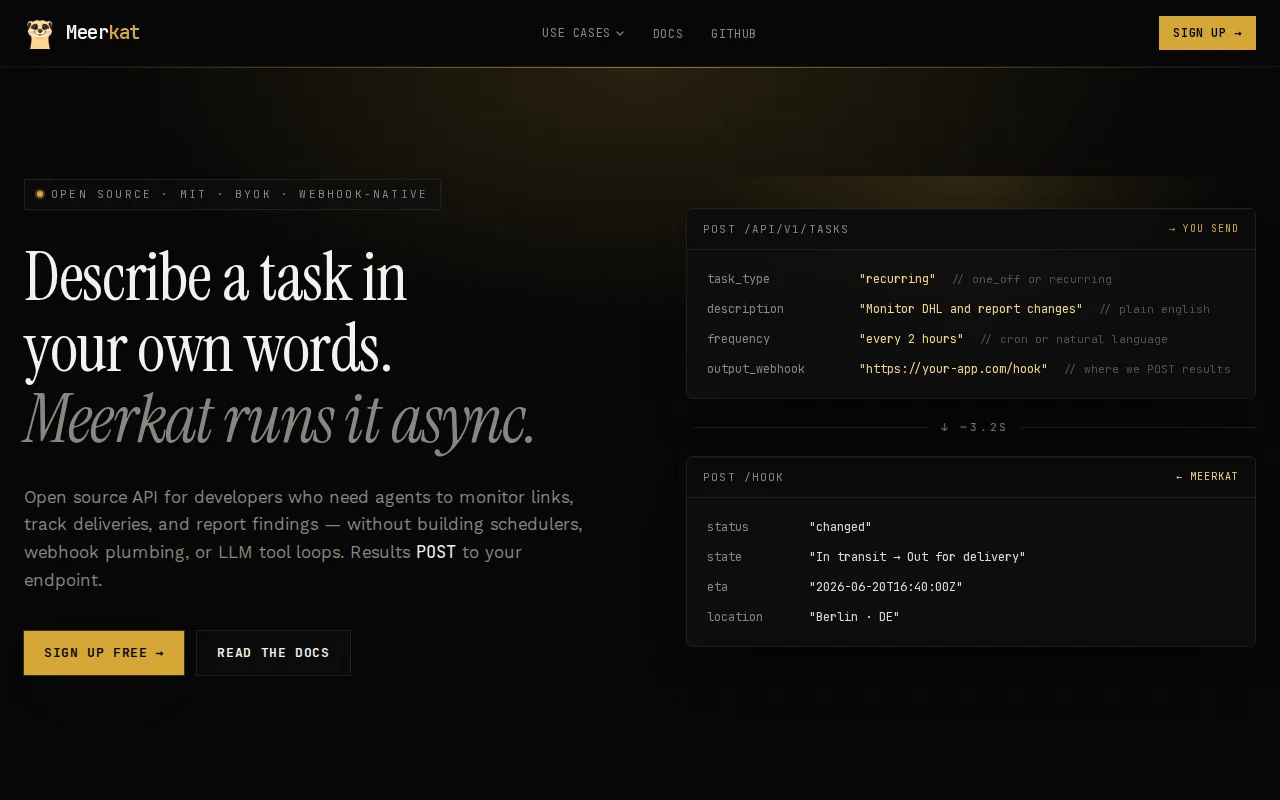Click the "// where we POST results" comment

[1147, 369]
